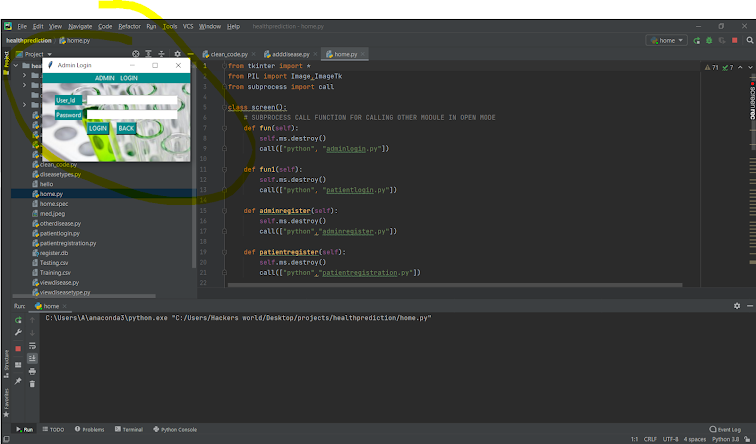
Task: Toggle the Structure side tool button
Action: [x=6, y=364]
